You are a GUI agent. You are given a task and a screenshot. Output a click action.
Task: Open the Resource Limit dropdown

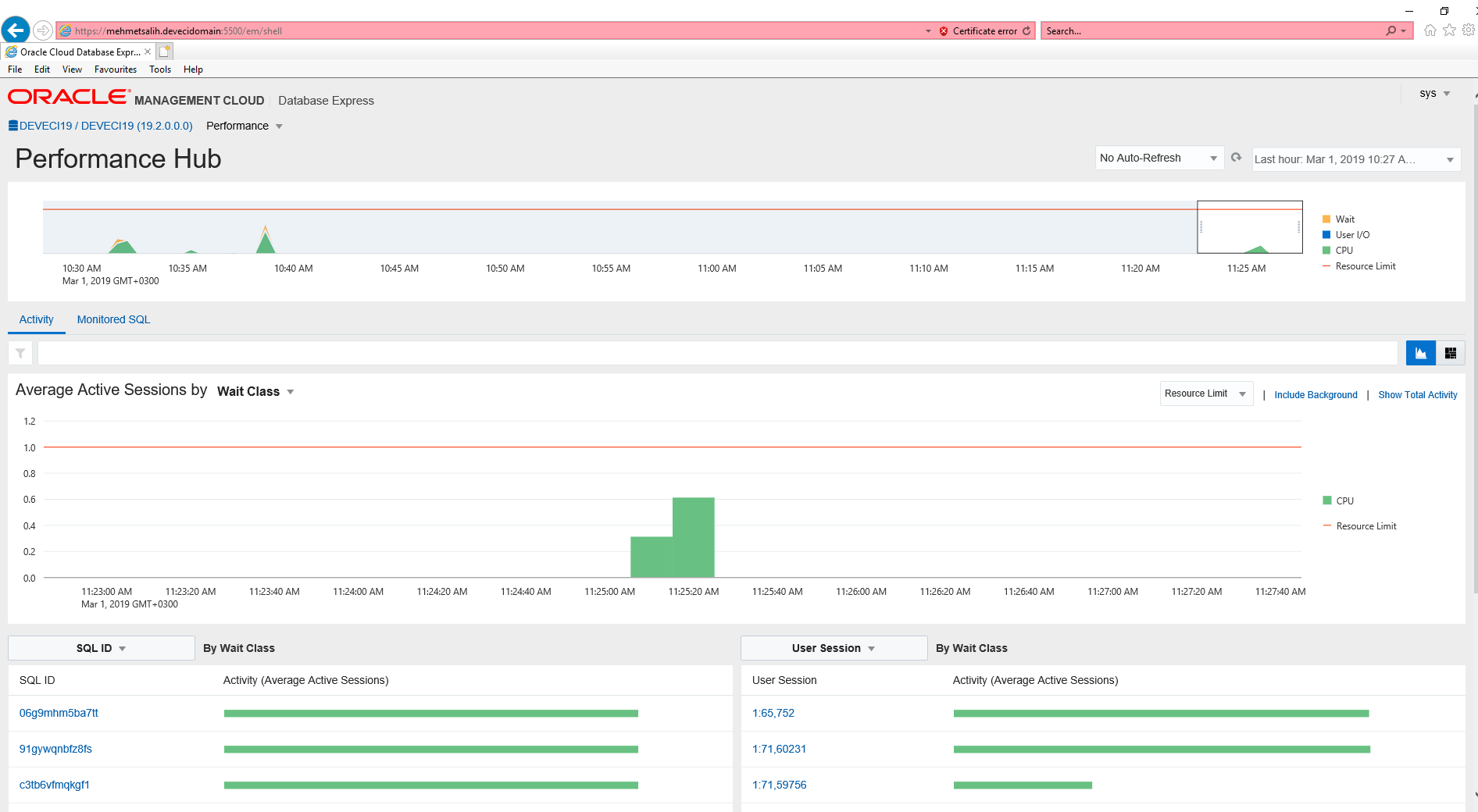pyautogui.click(x=1205, y=394)
